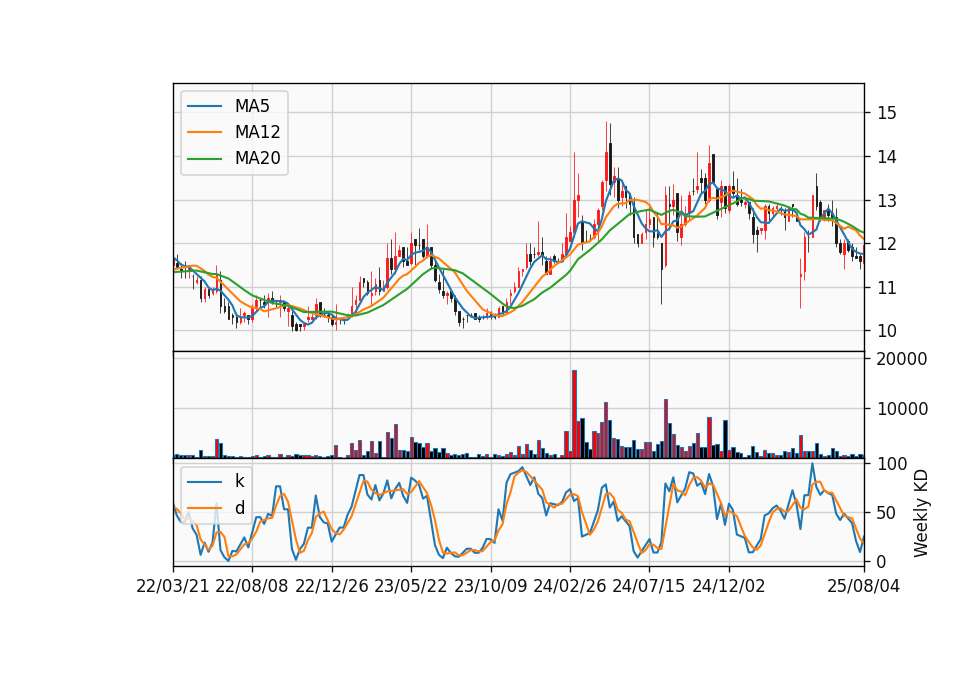Click the 24/02/26 date label

pyautogui.click(x=569, y=586)
